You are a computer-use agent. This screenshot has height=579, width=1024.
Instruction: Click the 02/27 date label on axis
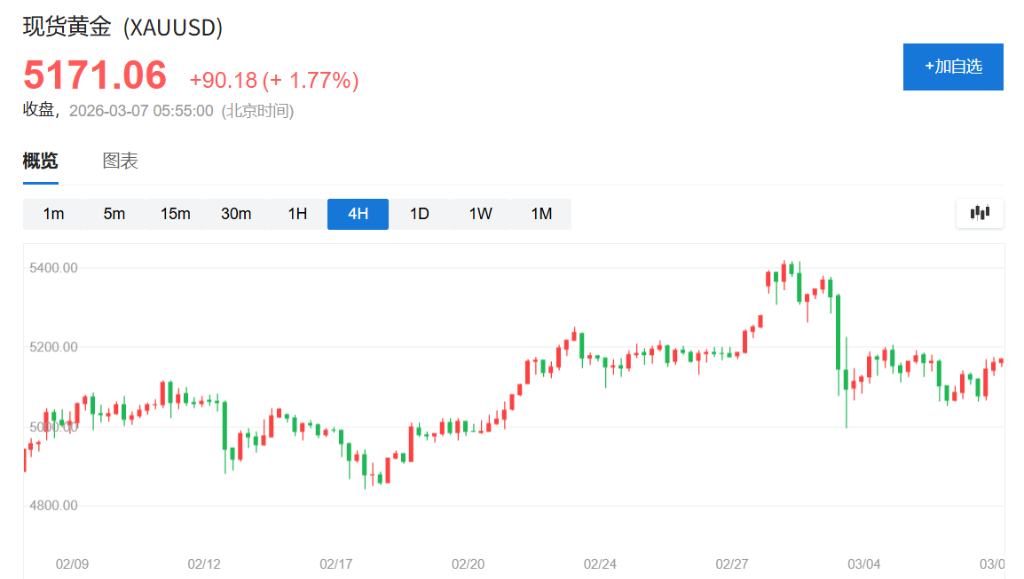click(x=733, y=565)
